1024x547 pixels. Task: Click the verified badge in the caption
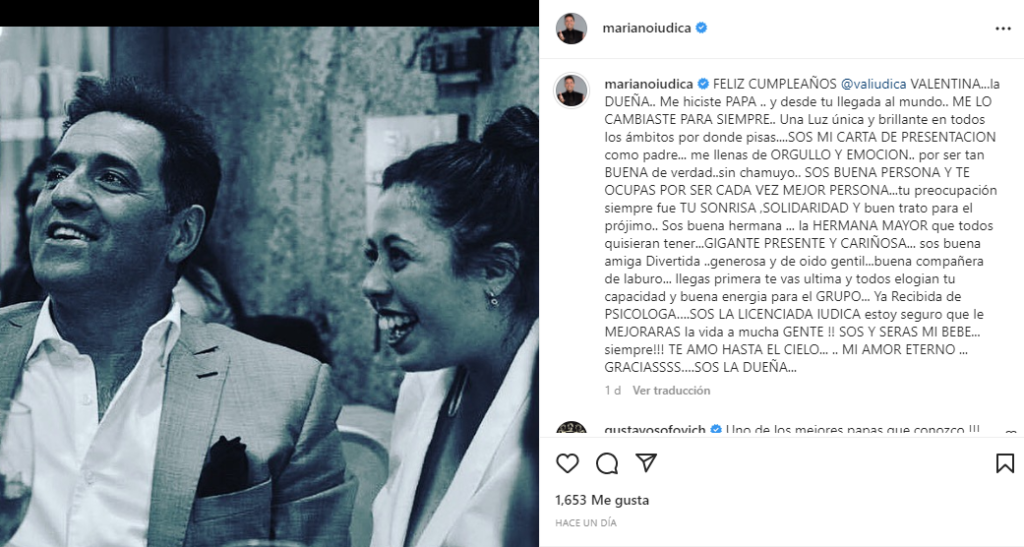pos(703,84)
